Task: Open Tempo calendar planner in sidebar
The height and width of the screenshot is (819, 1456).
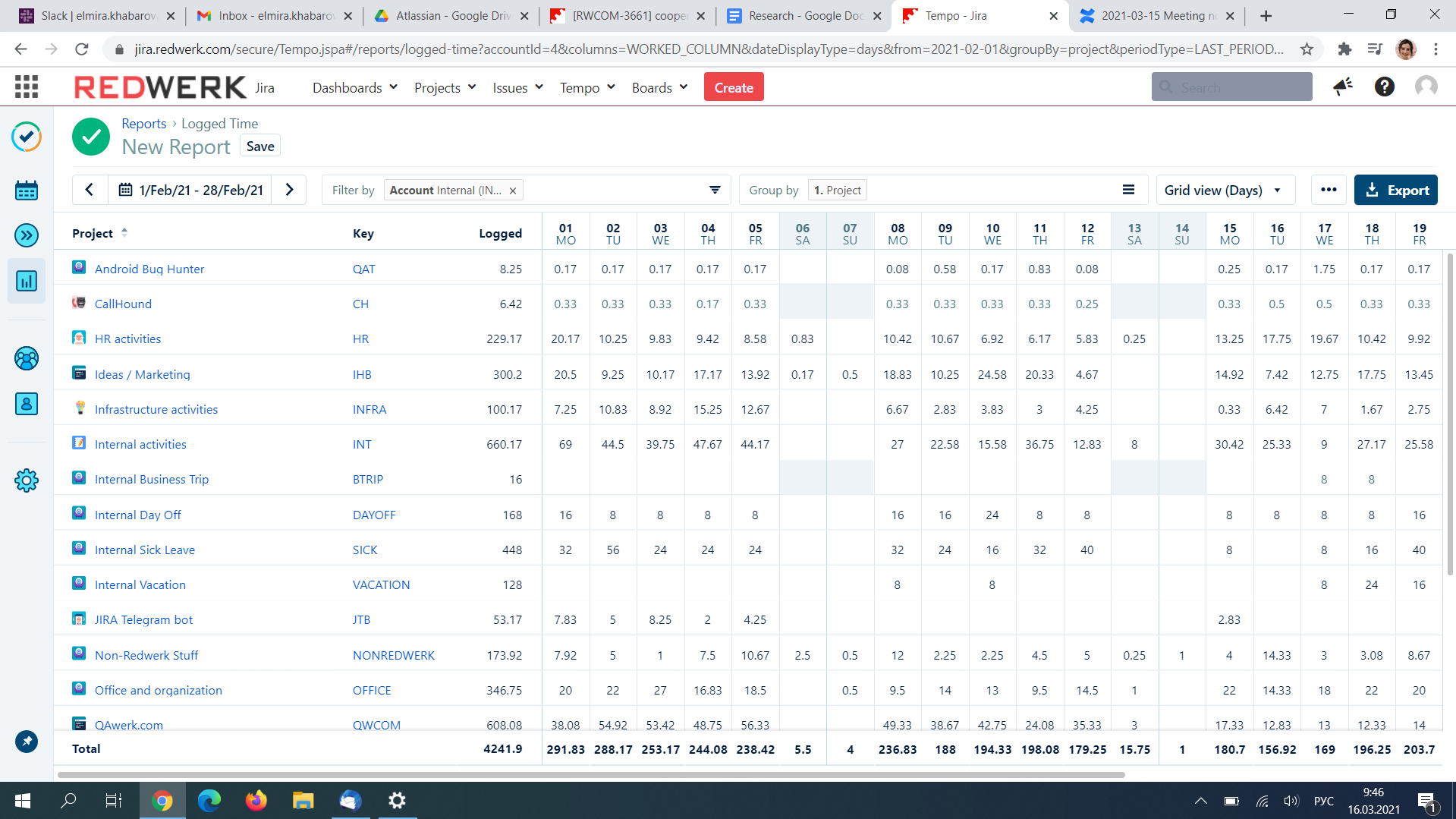Action: tap(27, 190)
